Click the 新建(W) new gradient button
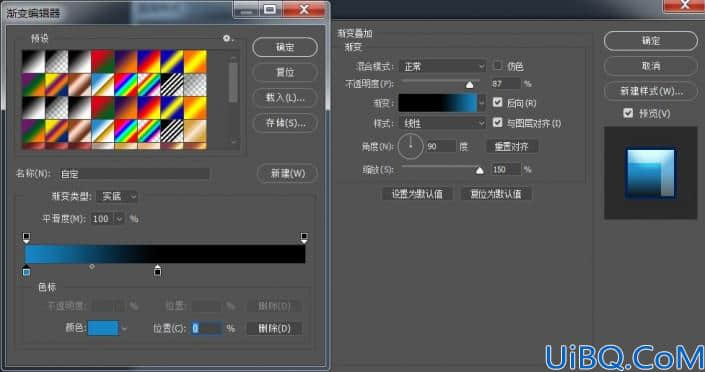 tap(288, 174)
